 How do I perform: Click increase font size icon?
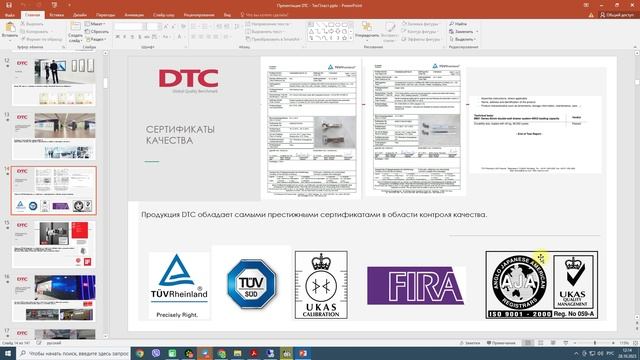(166, 27)
